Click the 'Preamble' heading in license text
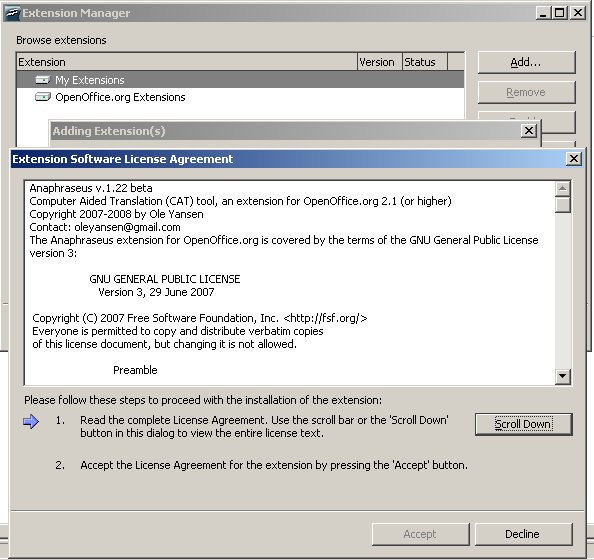Image resolution: width=594 pixels, height=560 pixels. pyautogui.click(x=135, y=370)
